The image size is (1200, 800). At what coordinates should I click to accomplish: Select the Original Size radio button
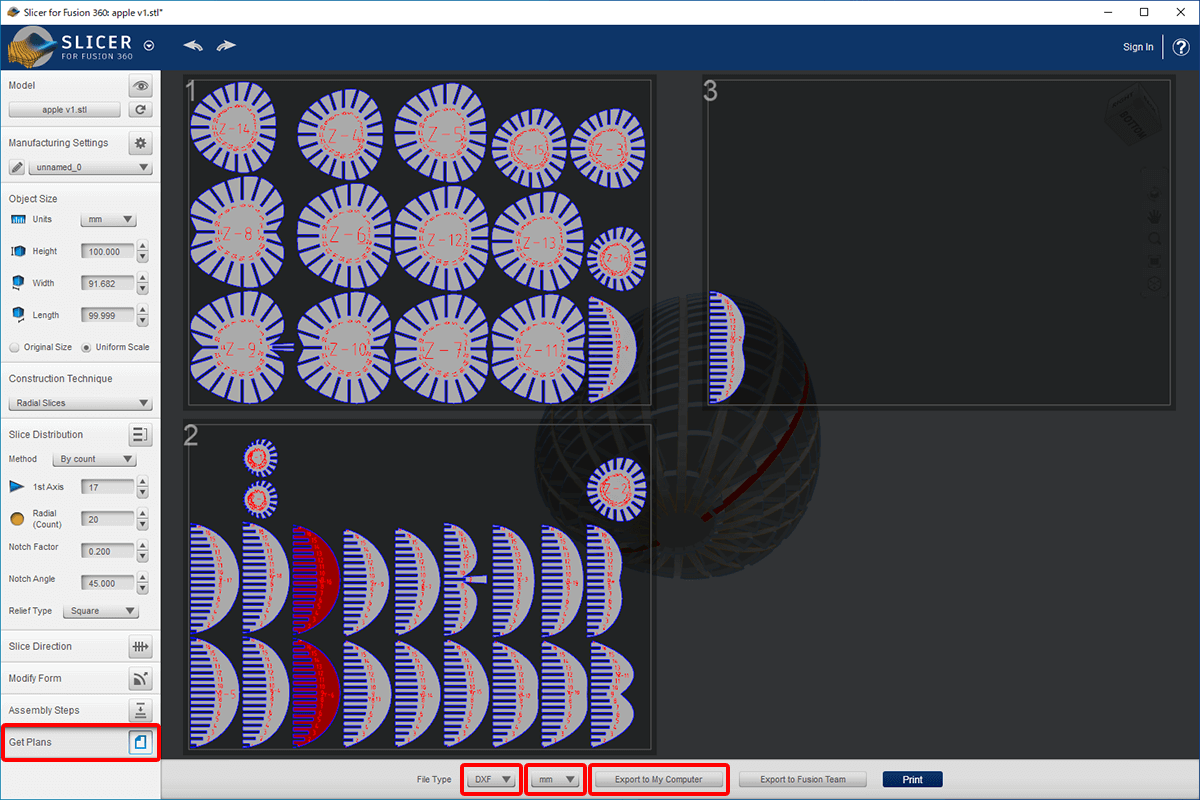point(14,347)
